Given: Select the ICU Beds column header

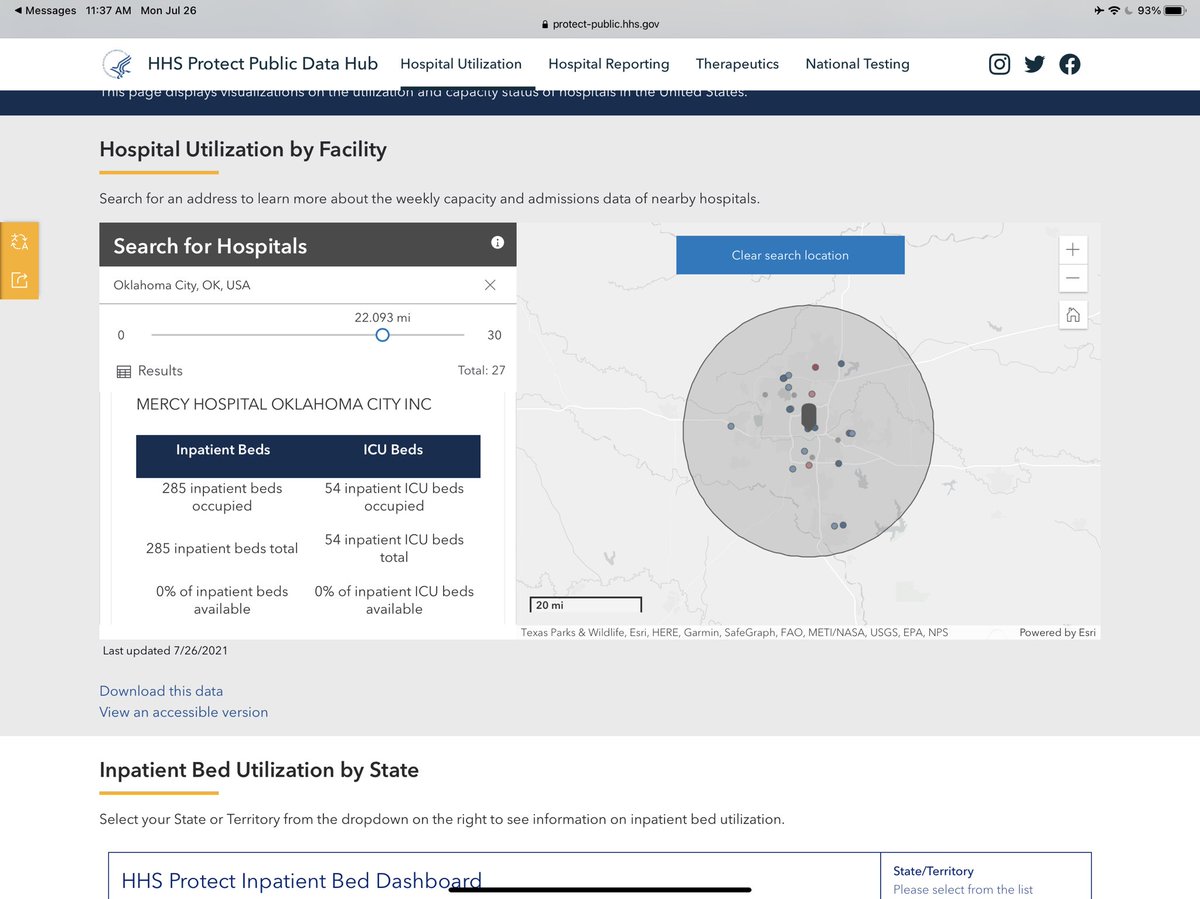Looking at the screenshot, I should (x=394, y=450).
